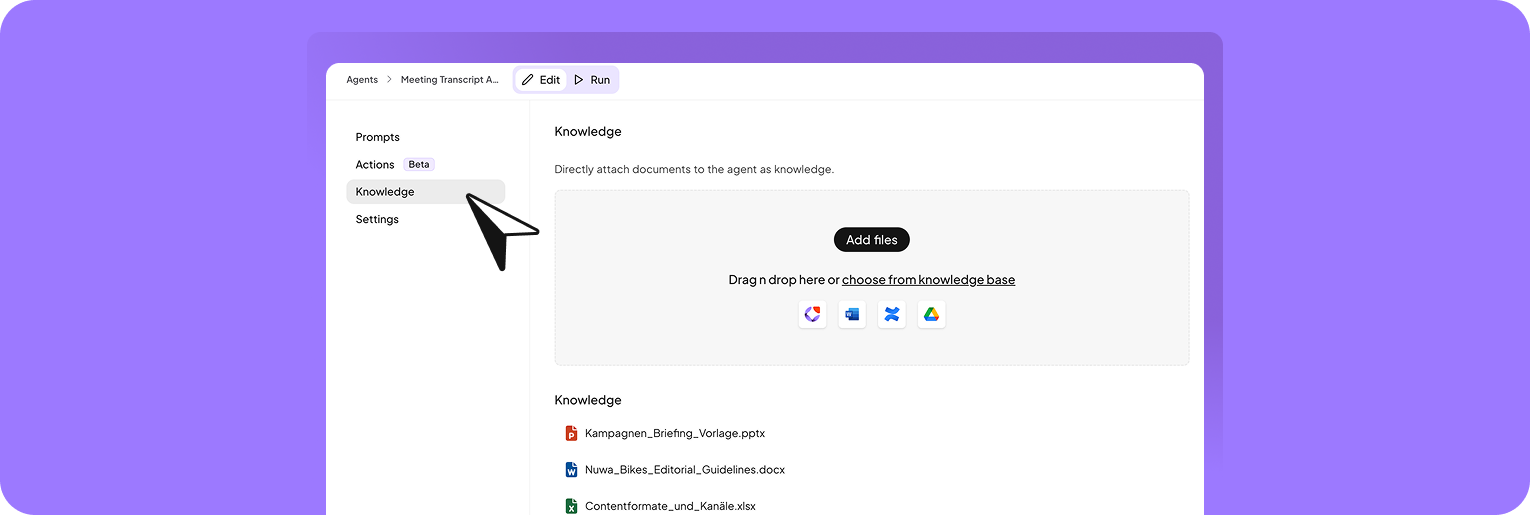Viewport: 1530px width, 515px height.
Task: Switch to Edit mode
Action: (541, 80)
